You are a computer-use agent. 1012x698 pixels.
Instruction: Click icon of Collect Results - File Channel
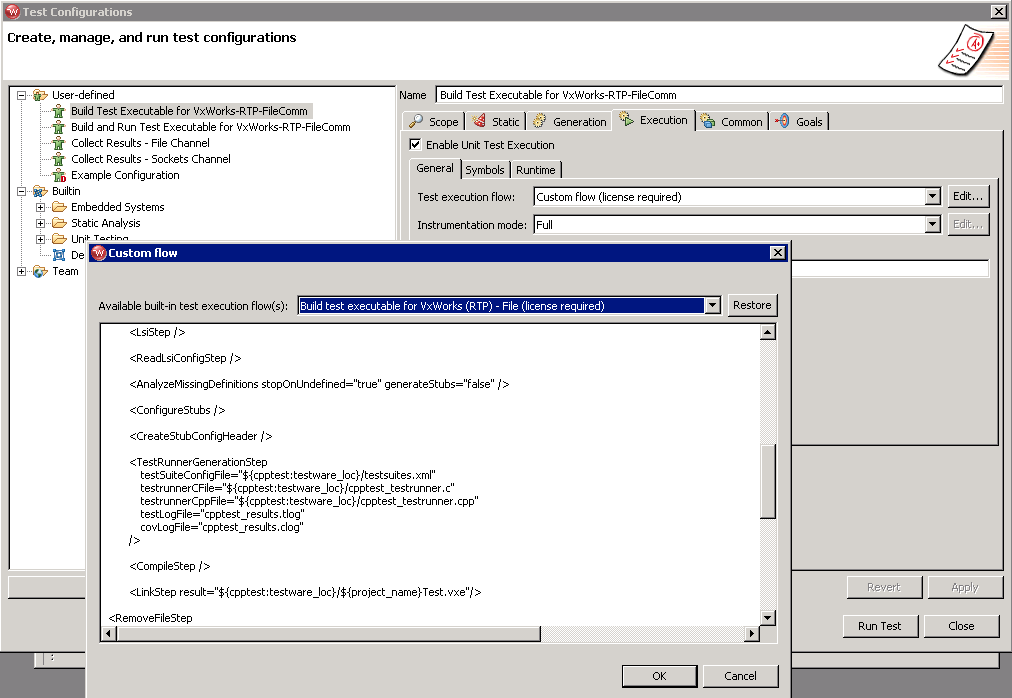(x=59, y=143)
